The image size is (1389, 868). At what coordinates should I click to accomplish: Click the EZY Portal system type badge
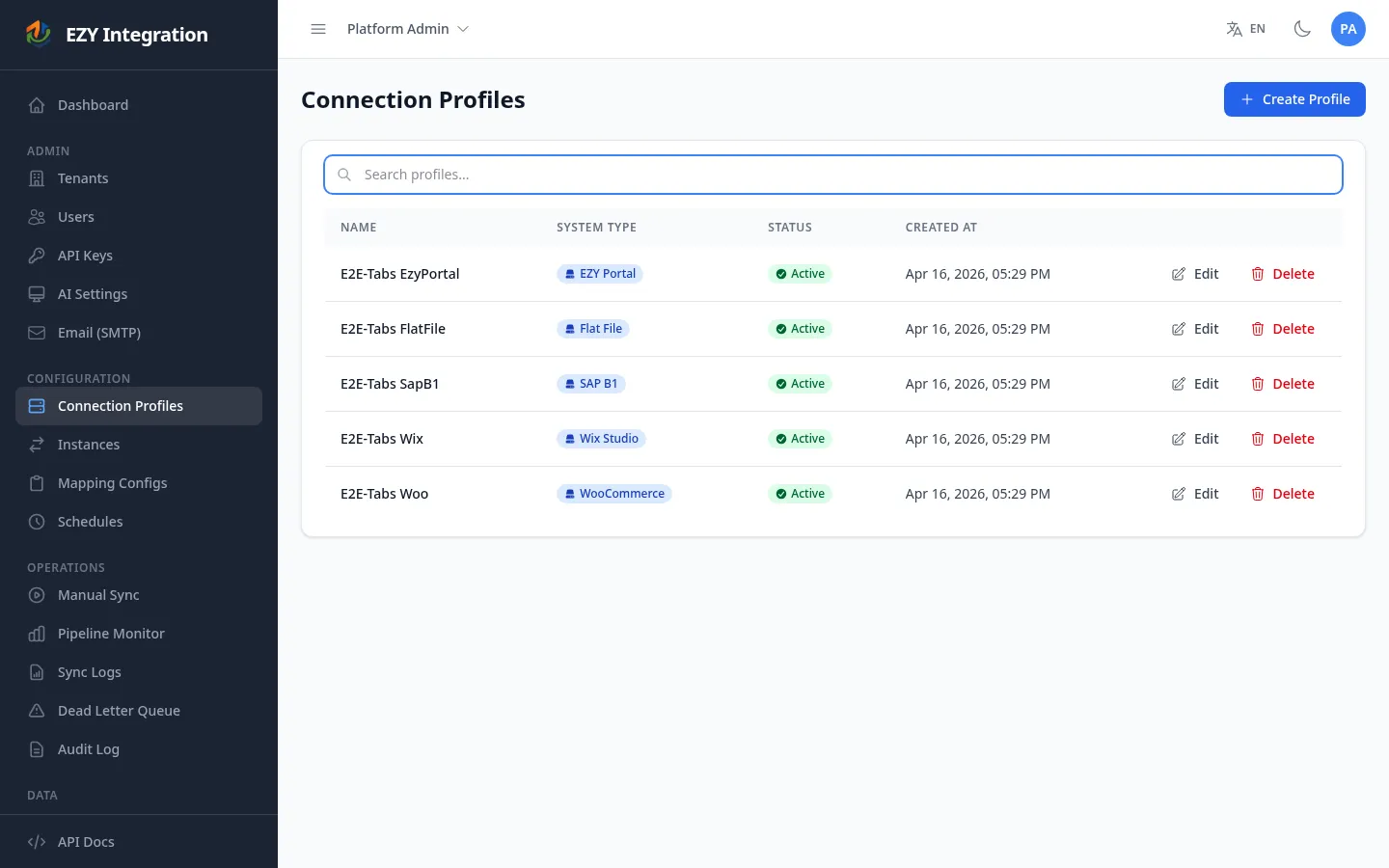(x=600, y=274)
